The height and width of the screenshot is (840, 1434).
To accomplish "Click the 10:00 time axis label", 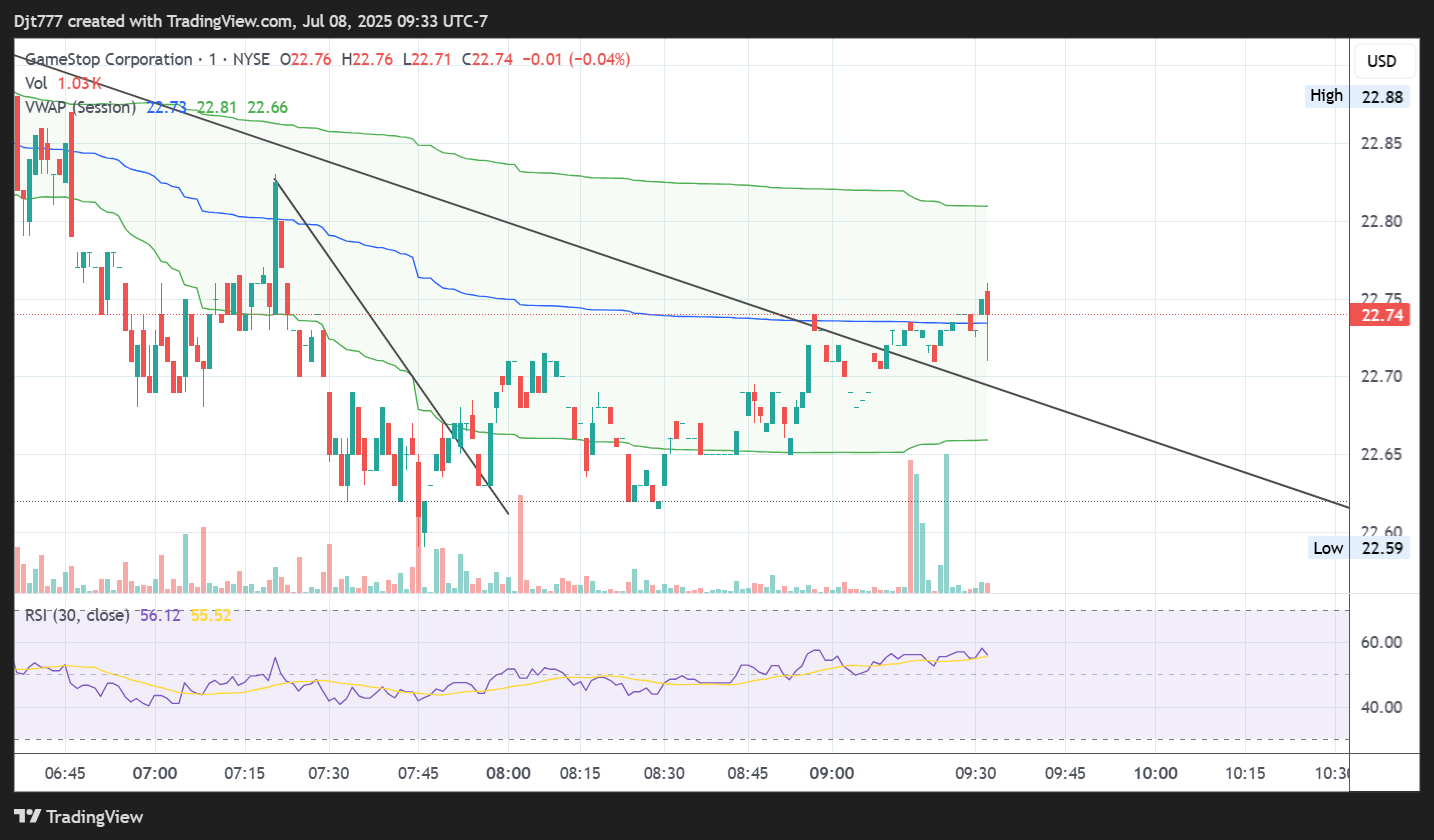I will pyautogui.click(x=1154, y=773).
